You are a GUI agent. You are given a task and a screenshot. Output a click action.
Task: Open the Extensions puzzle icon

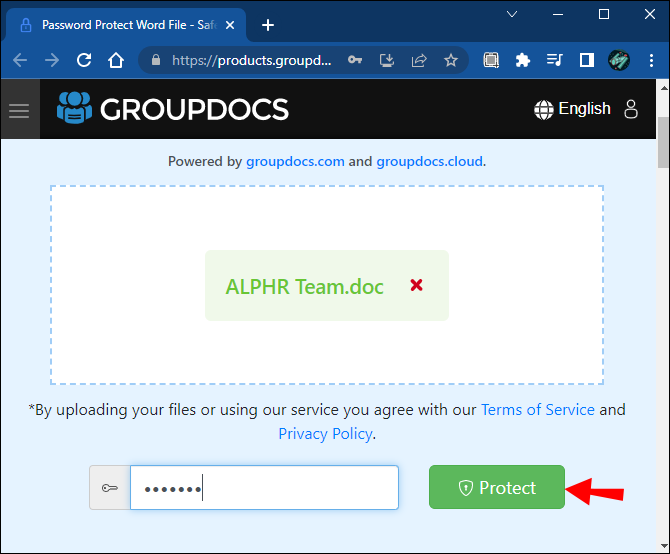click(x=523, y=60)
